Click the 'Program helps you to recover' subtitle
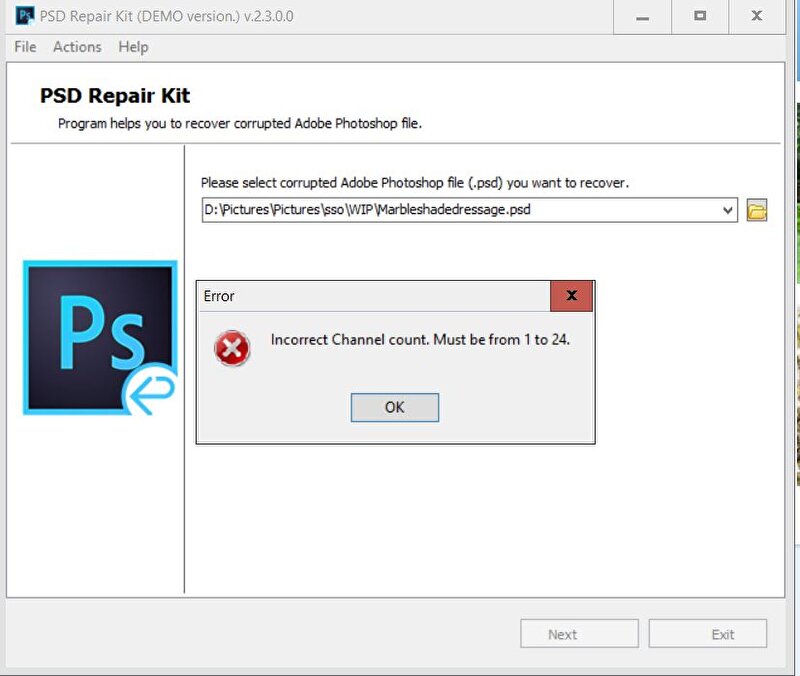Viewport: 800px width, 676px height. 240,123
